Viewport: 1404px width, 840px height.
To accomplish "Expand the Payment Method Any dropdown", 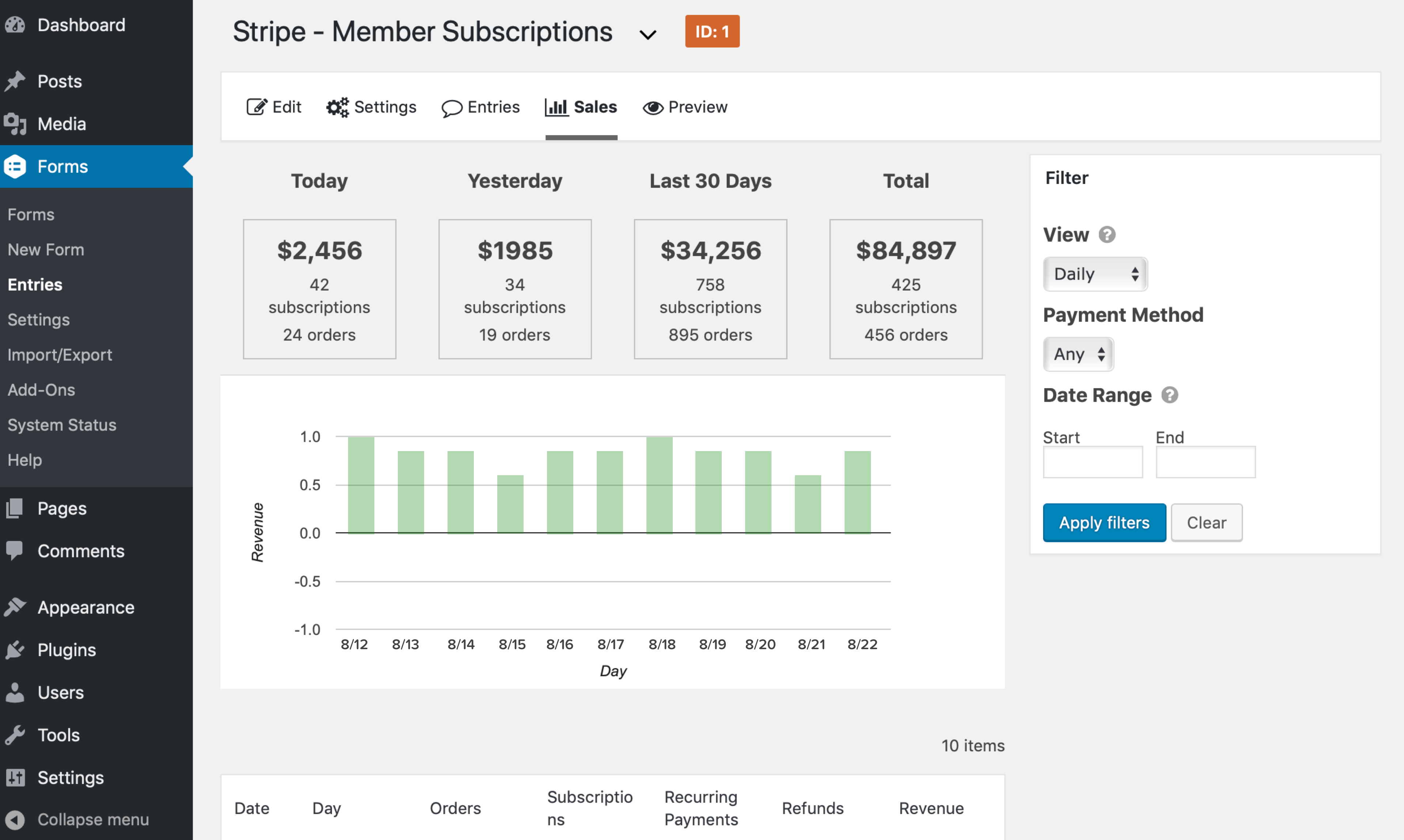I will (x=1078, y=354).
